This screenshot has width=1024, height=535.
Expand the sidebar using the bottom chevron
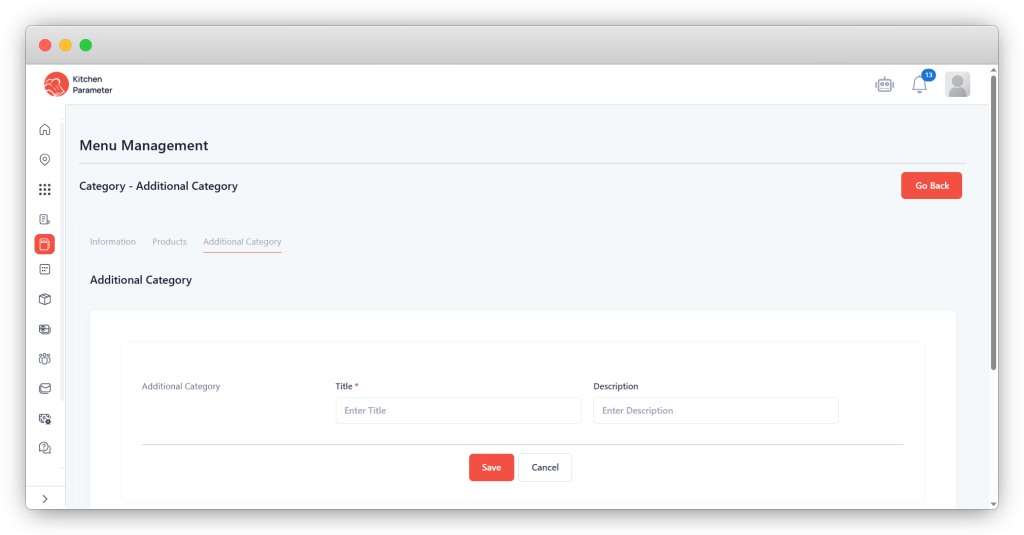pyautogui.click(x=44, y=498)
